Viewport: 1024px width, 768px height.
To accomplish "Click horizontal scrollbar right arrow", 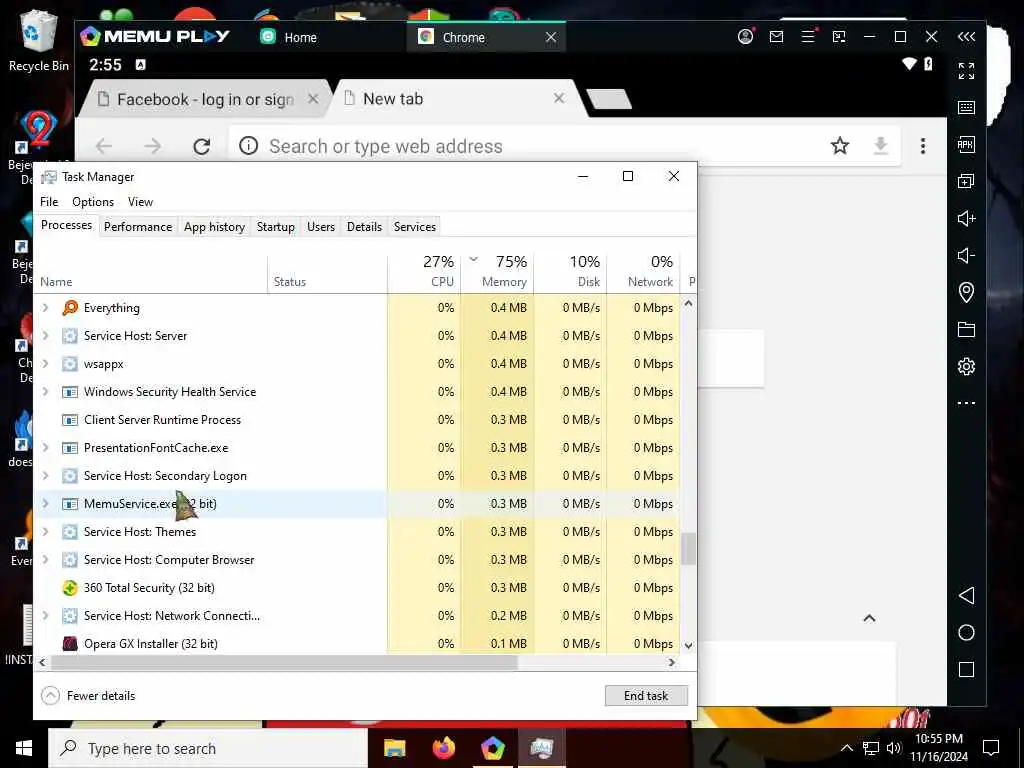I will [x=672, y=662].
